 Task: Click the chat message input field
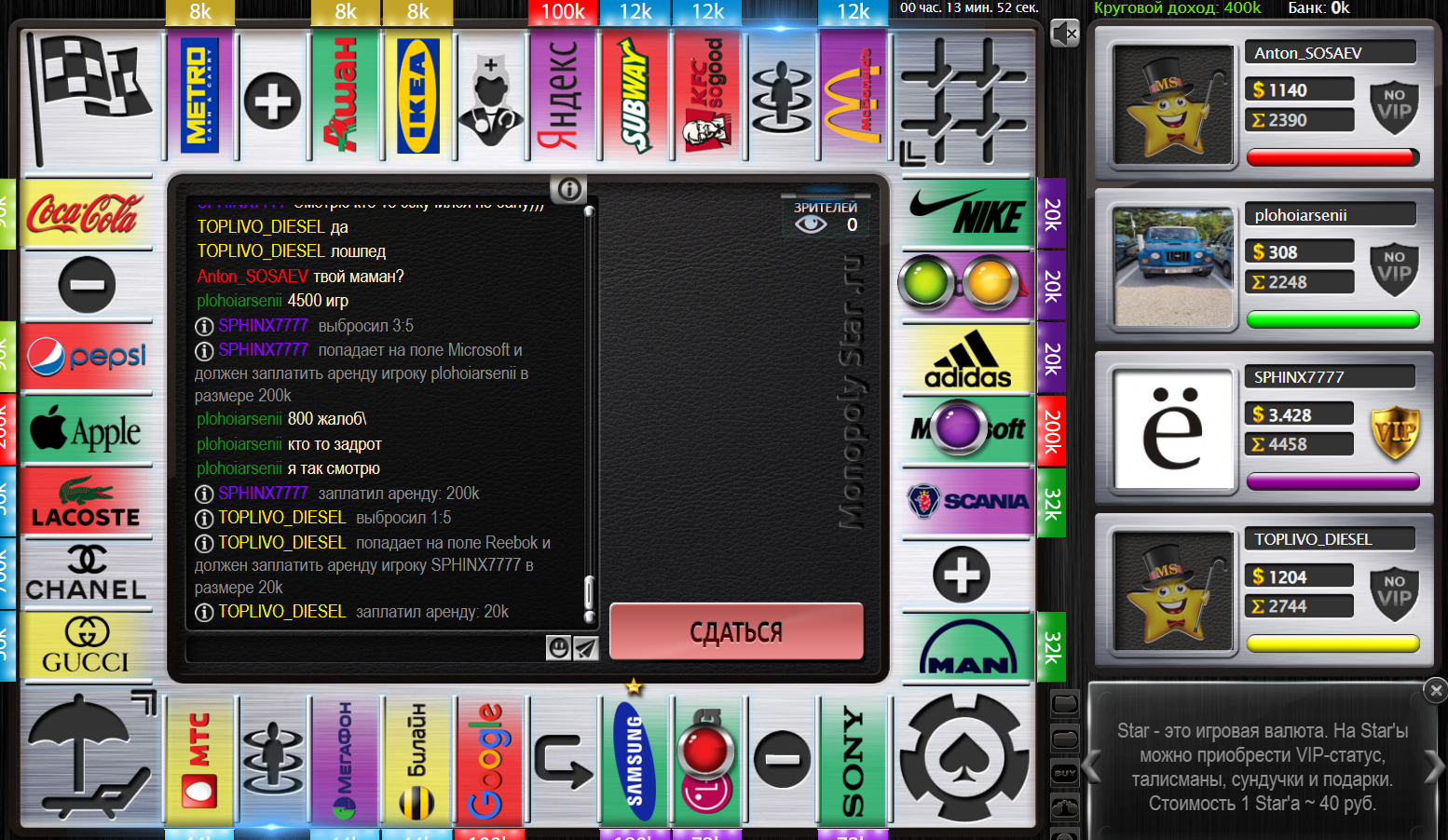click(x=365, y=647)
